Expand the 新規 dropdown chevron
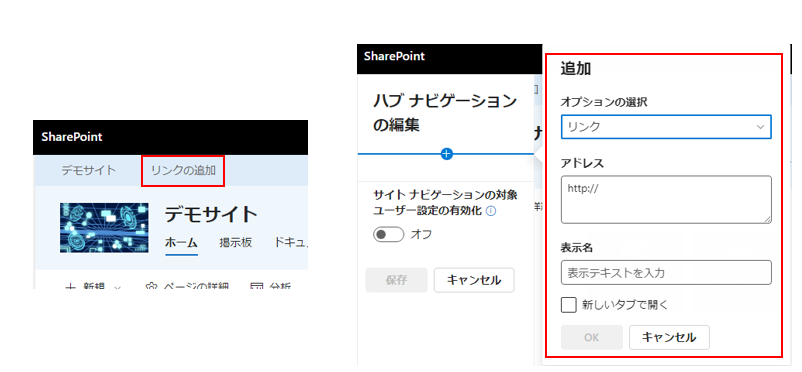Viewport: 802px width, 372px height. [117, 287]
